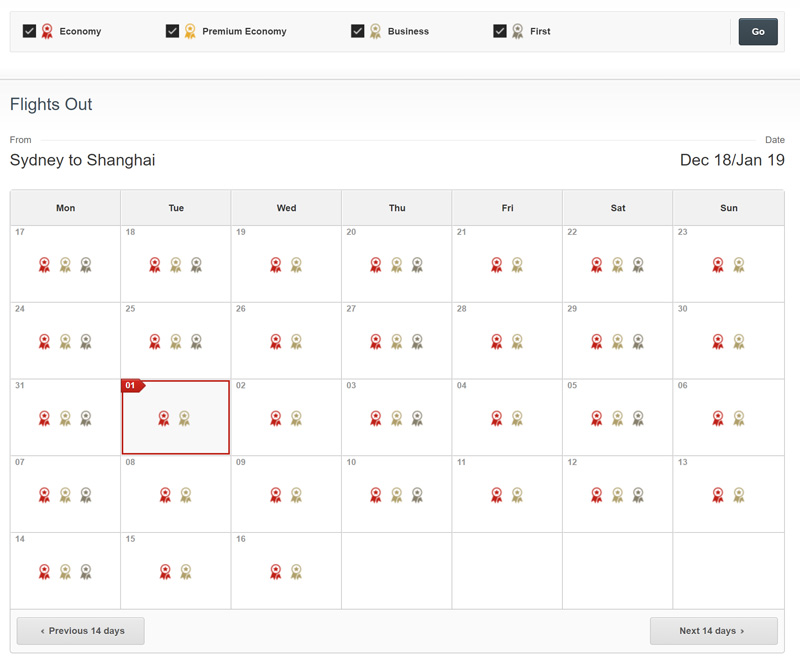Screen dimensions: 800x665
Task: Choose gold Business ribbon on Wednesday 19
Action: click(296, 265)
